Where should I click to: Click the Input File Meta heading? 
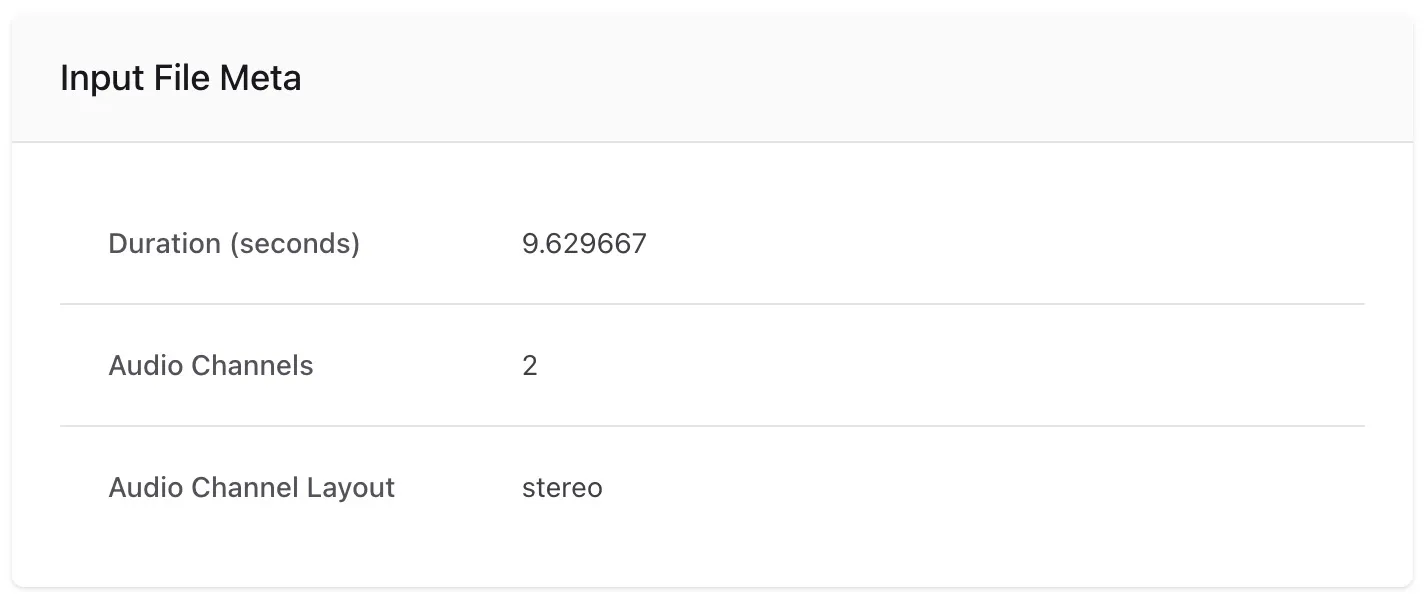coord(180,78)
